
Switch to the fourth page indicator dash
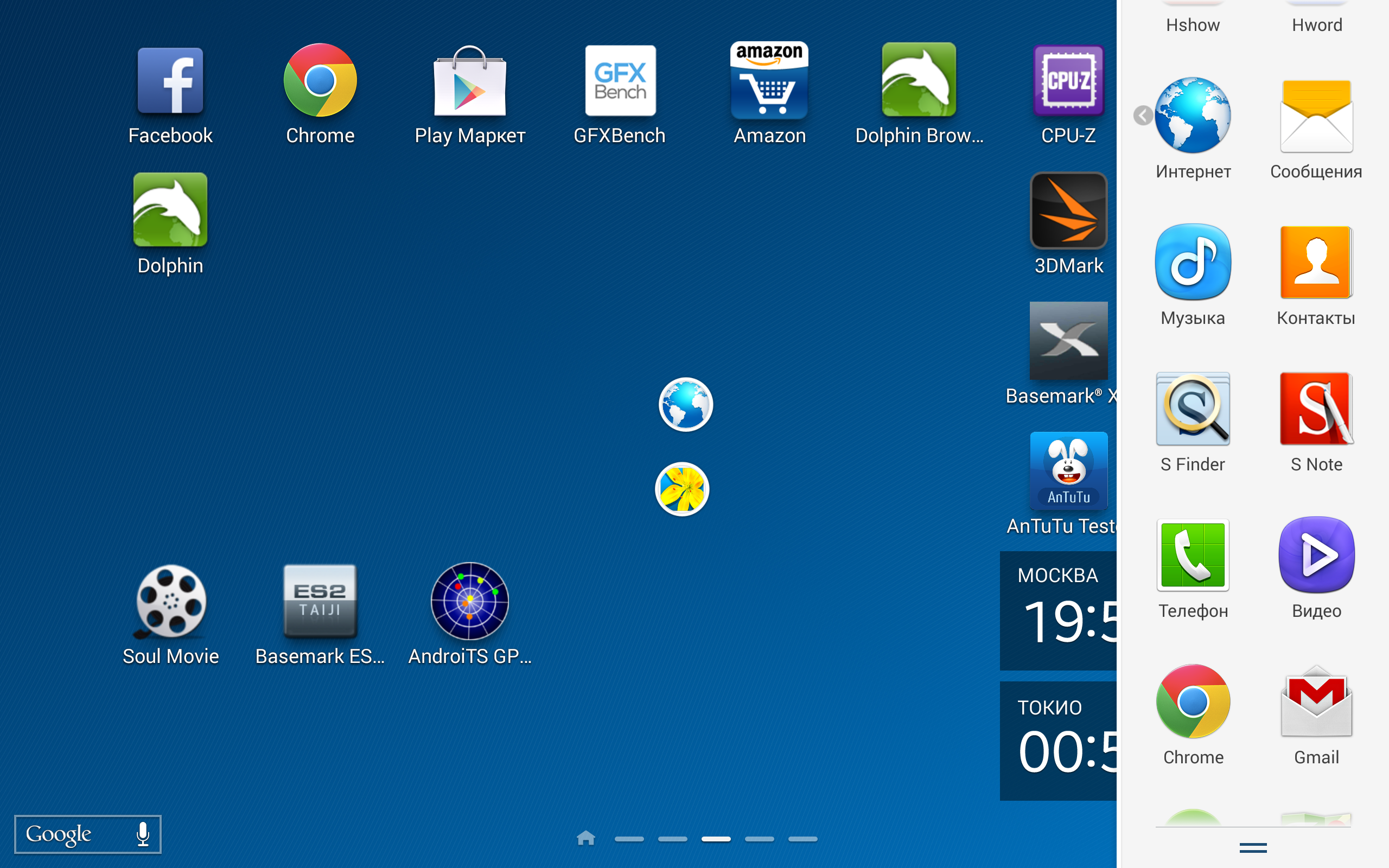[760, 839]
